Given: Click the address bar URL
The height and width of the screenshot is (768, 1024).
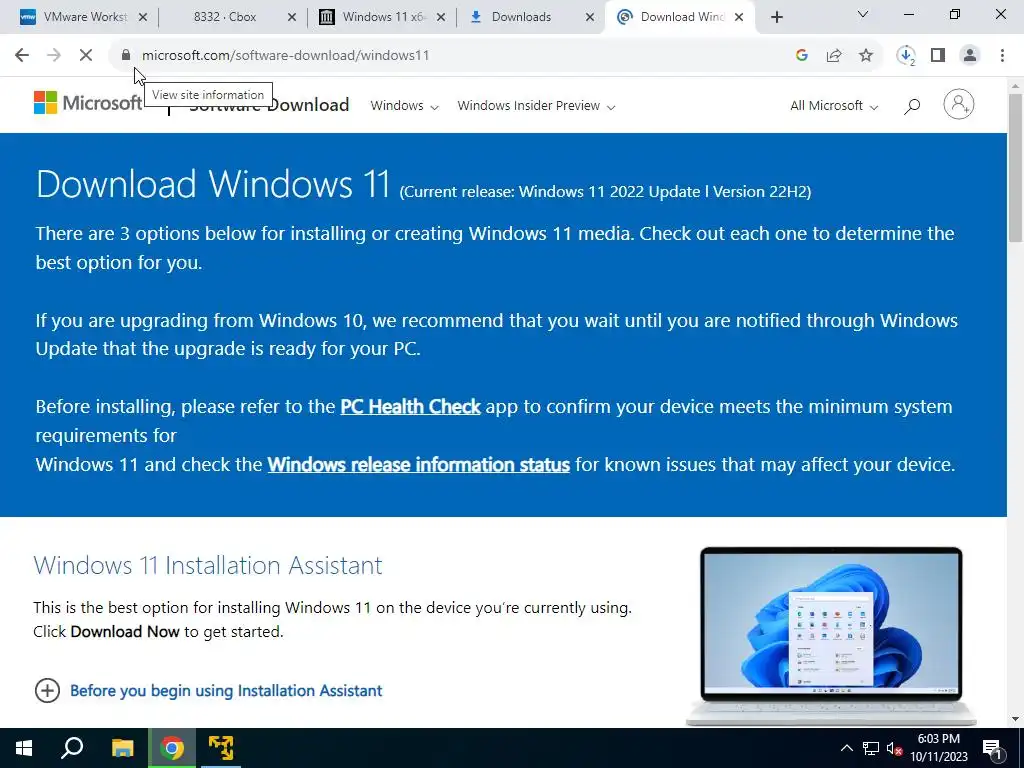Looking at the screenshot, I should point(285,56).
